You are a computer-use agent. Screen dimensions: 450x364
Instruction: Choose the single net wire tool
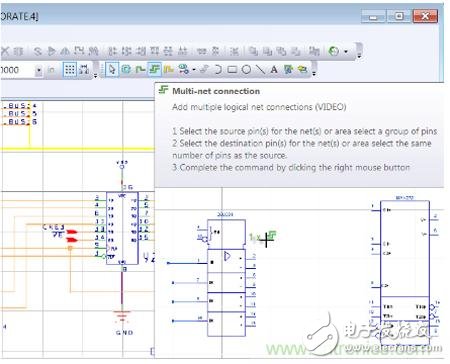point(140,70)
